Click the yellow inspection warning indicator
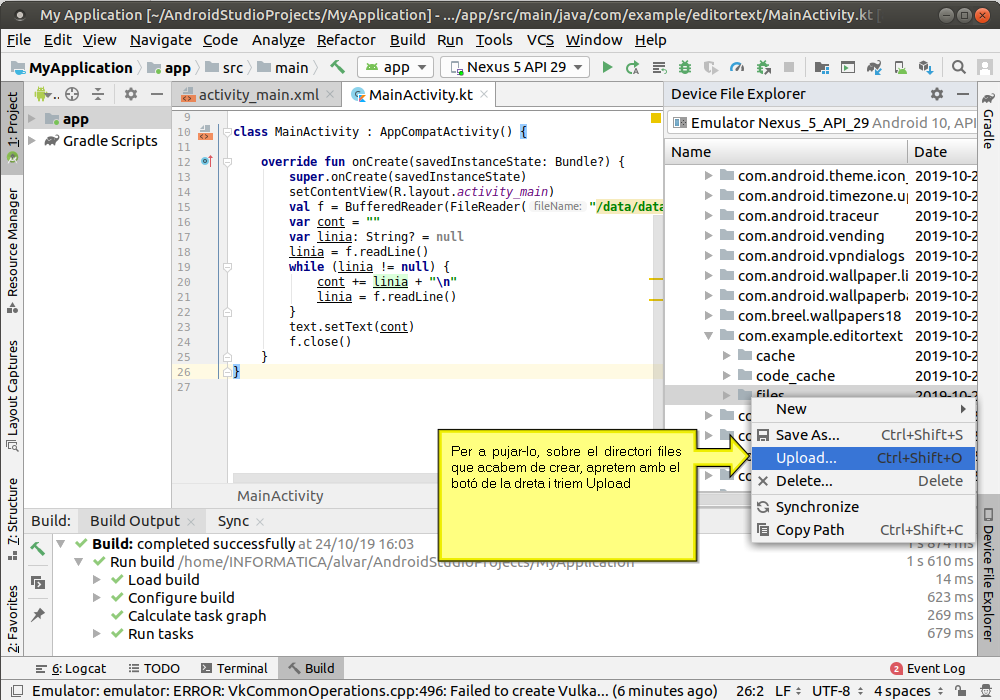Image resolution: width=1000 pixels, height=700 pixels. pyautogui.click(x=655, y=118)
